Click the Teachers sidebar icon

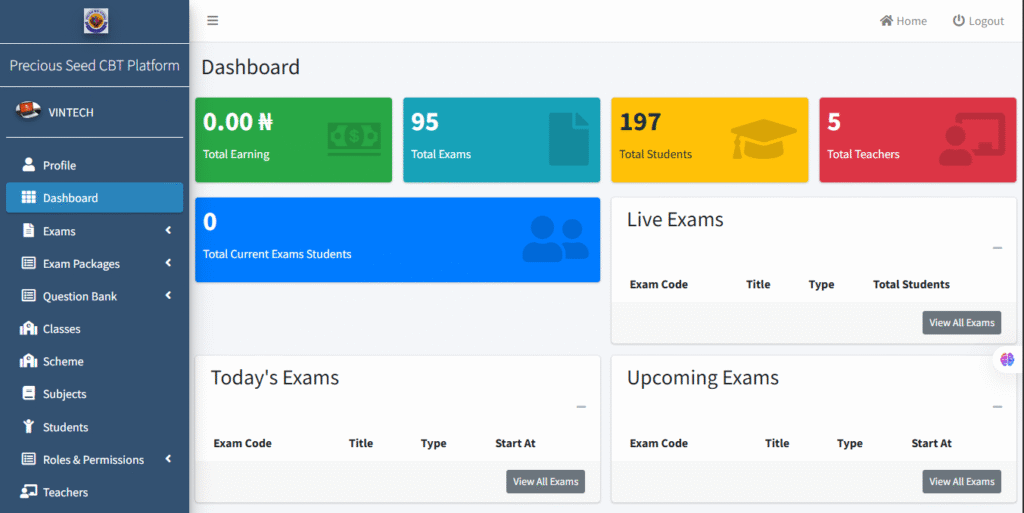coord(28,492)
